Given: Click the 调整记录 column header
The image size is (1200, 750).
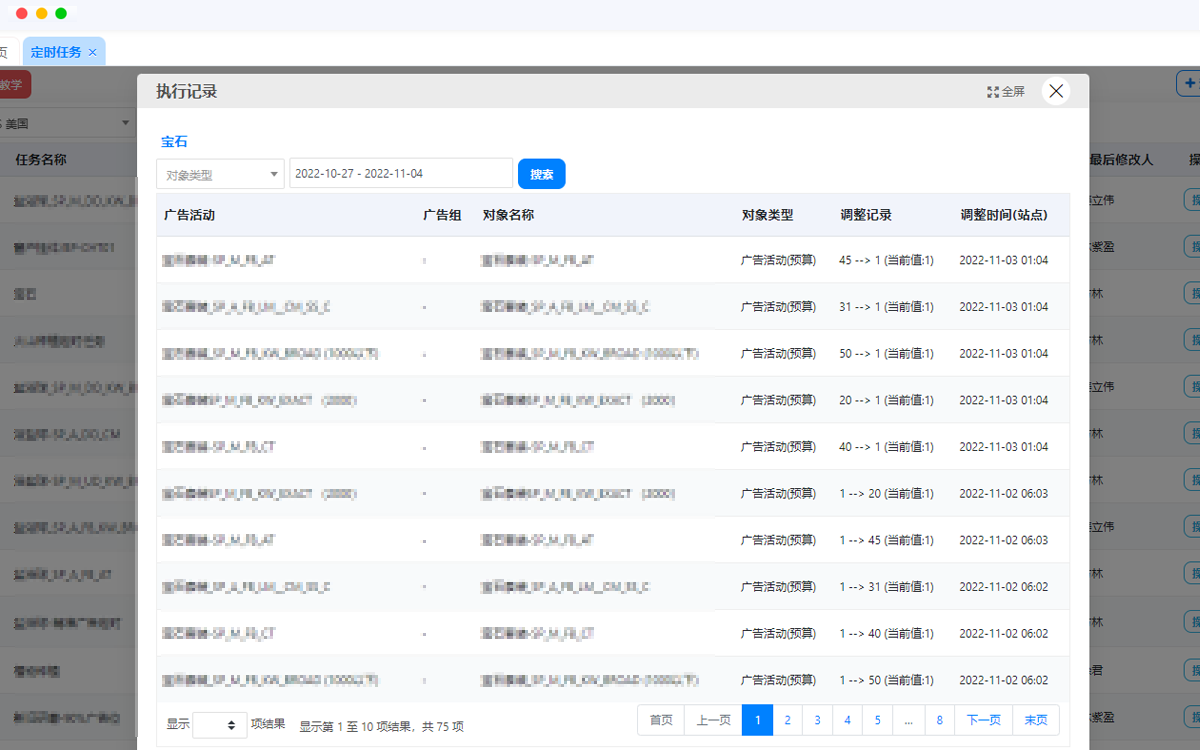Looking at the screenshot, I should pos(866,215).
